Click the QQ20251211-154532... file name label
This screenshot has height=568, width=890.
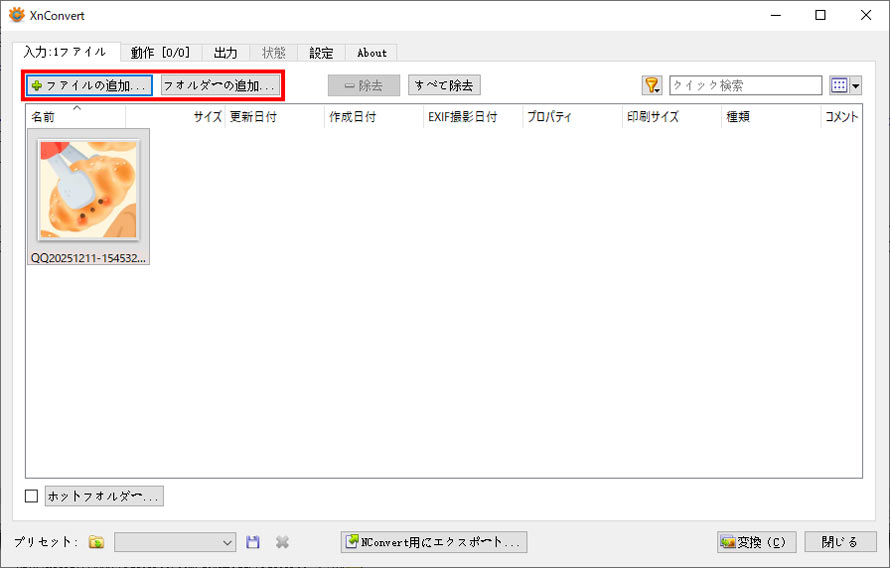click(x=88, y=258)
